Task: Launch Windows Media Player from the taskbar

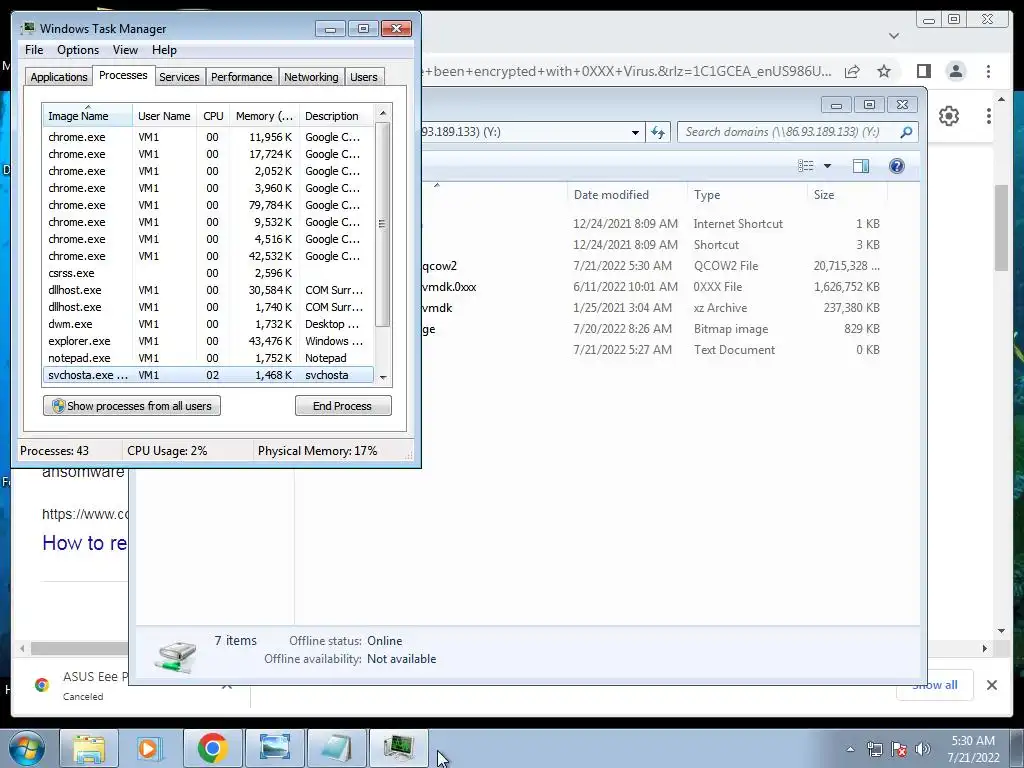Action: 148,748
